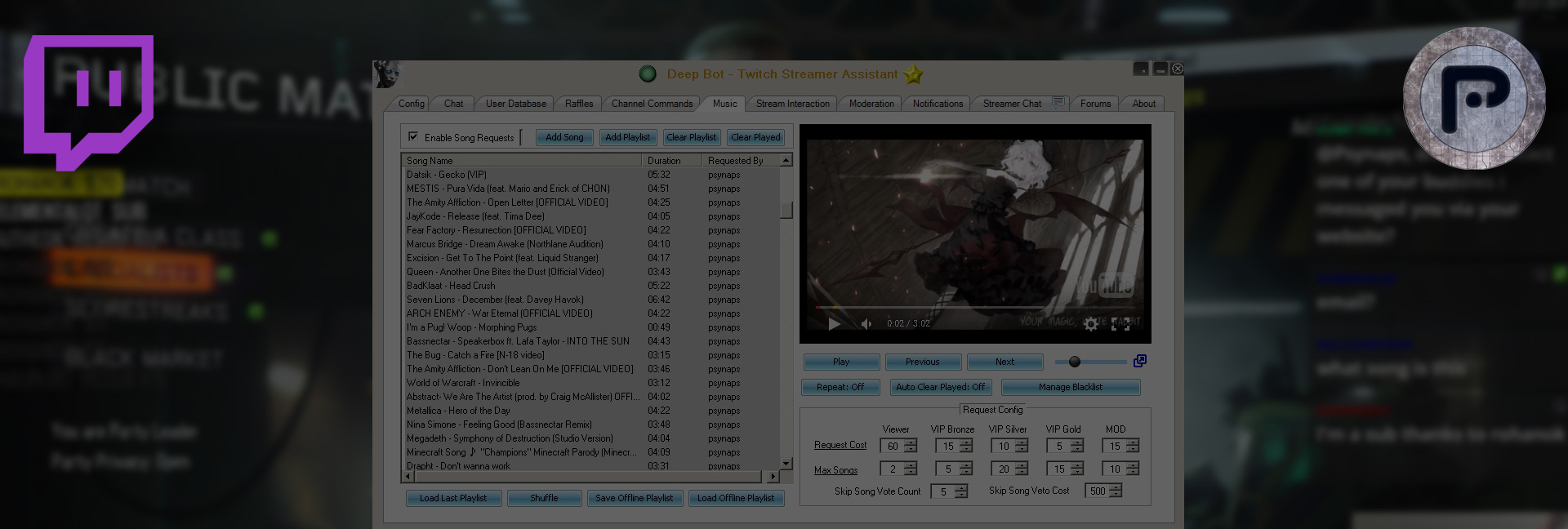Open the About tab
Image resolution: width=1568 pixels, height=529 pixels.
click(x=1143, y=104)
